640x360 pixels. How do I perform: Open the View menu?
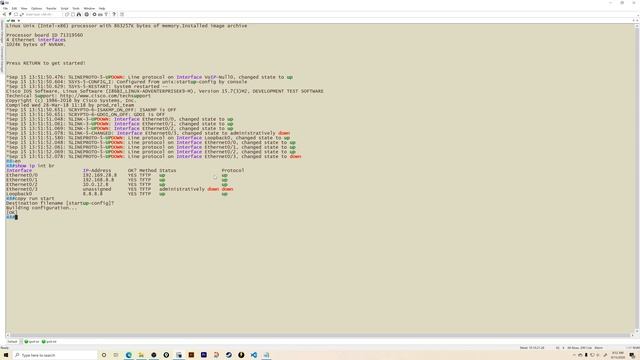pos(24,8)
